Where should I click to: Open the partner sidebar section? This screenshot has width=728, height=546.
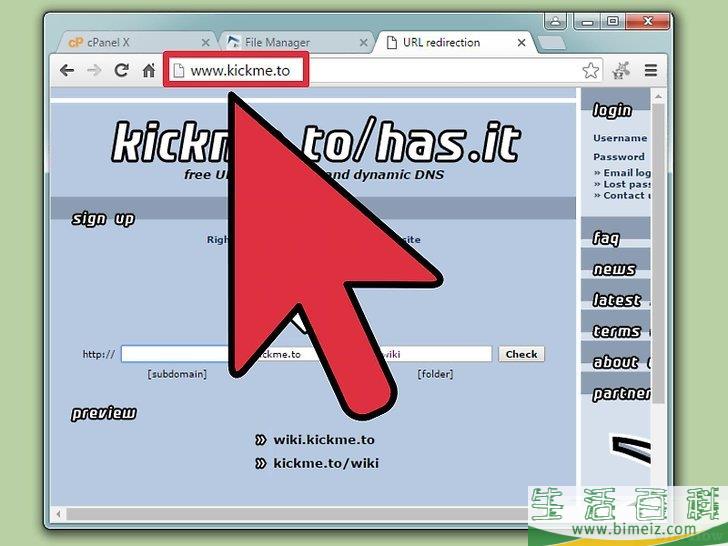tap(621, 394)
